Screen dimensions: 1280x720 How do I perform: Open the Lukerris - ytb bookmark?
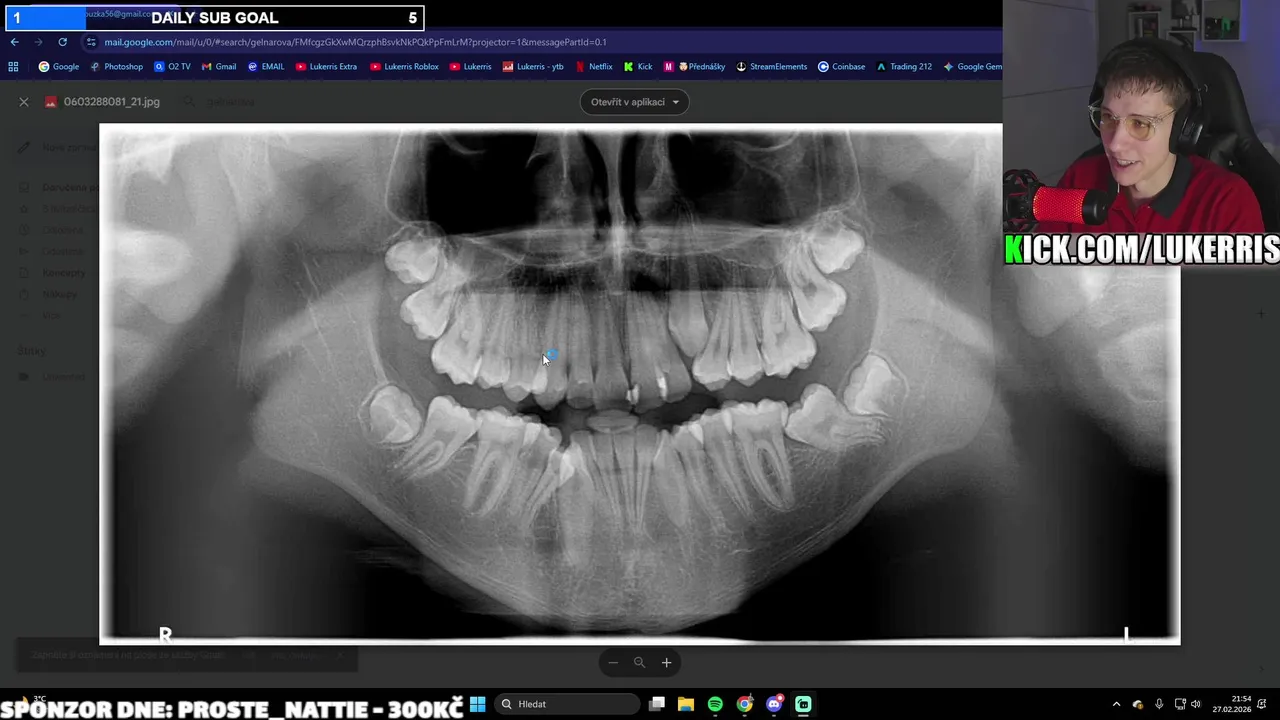[533, 67]
